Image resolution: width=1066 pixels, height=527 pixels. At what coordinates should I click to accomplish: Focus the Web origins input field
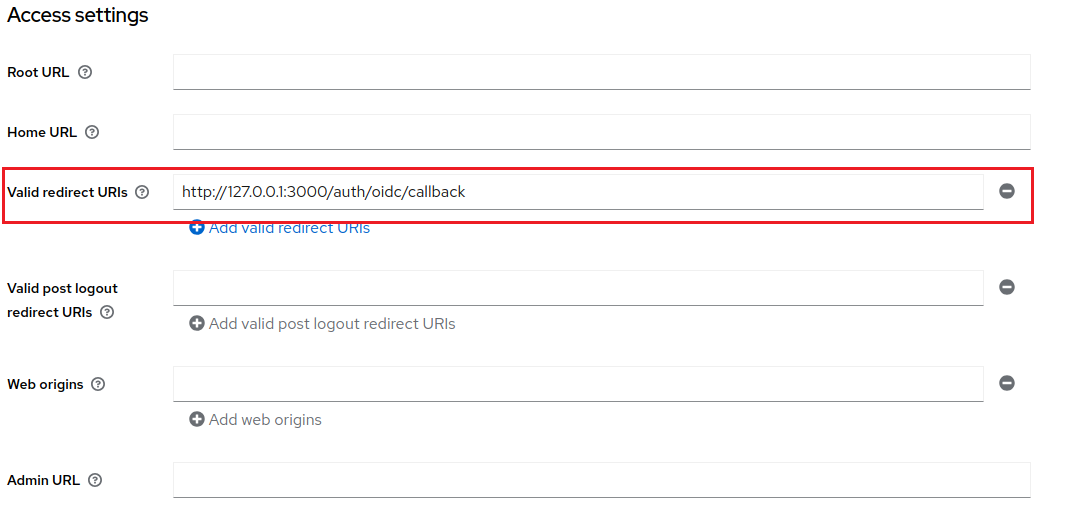pyautogui.click(x=578, y=384)
